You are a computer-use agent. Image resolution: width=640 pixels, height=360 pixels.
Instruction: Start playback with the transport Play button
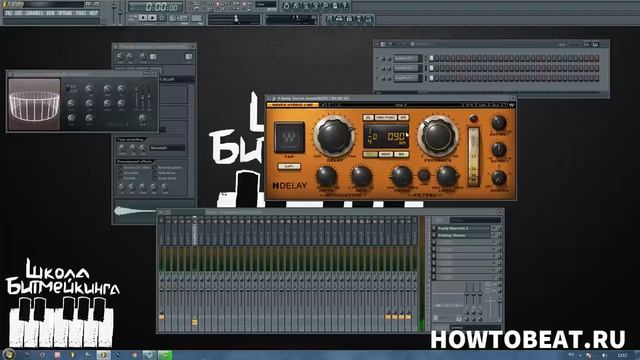[142, 18]
